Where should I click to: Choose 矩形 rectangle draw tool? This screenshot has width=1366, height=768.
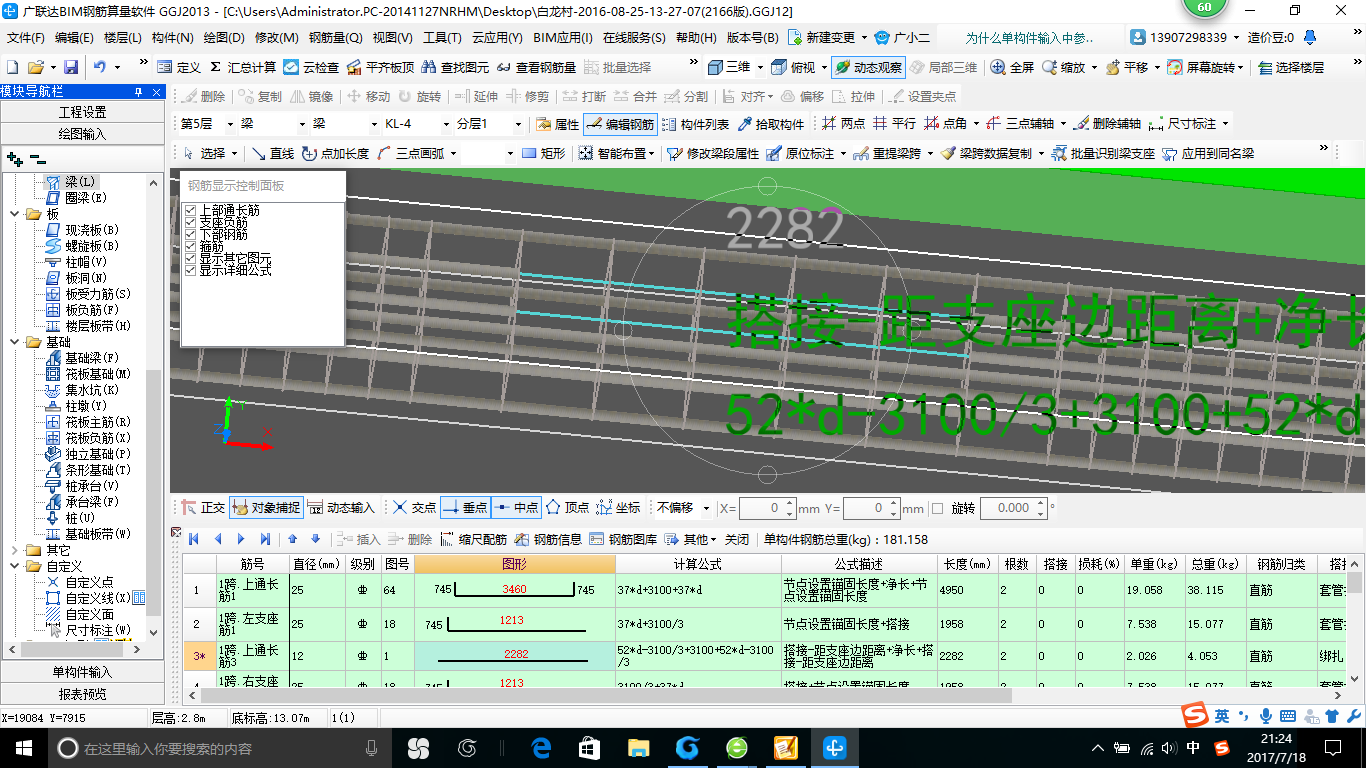pyautogui.click(x=543, y=154)
